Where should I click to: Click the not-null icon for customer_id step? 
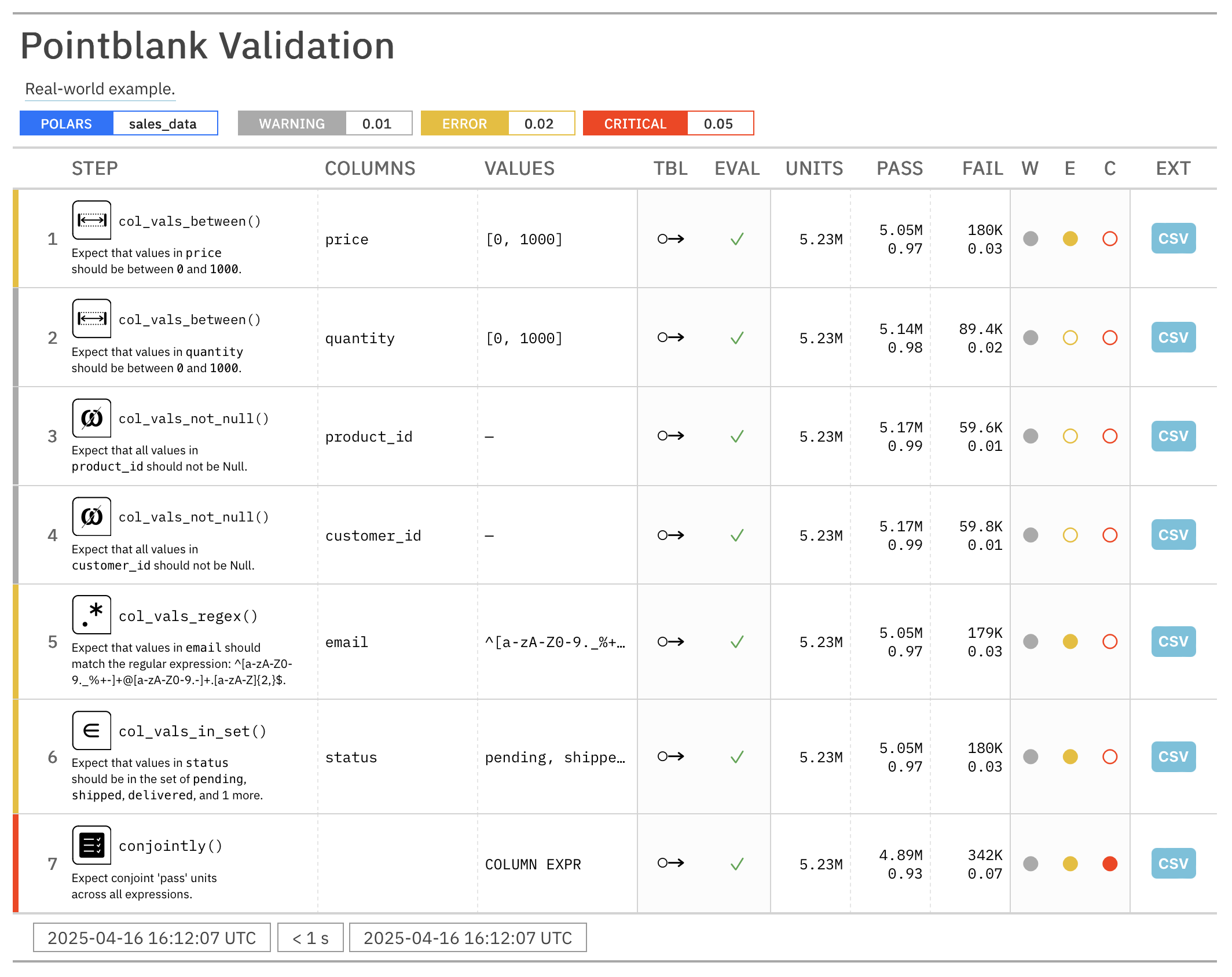pyautogui.click(x=91, y=516)
